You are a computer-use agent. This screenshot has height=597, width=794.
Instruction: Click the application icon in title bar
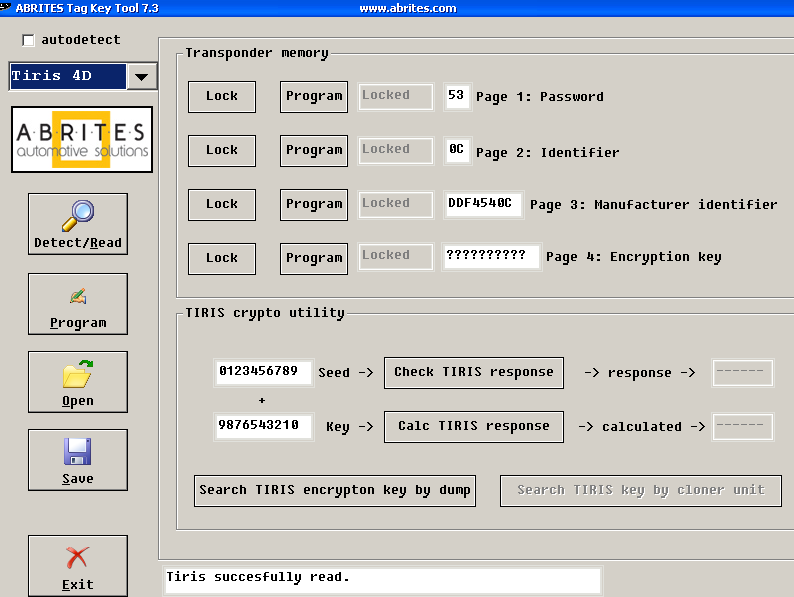(x=6, y=7)
